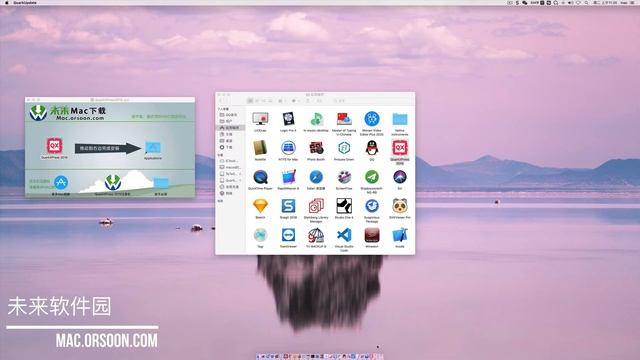Open the gear action menu in Finder toolbar

[295, 100]
